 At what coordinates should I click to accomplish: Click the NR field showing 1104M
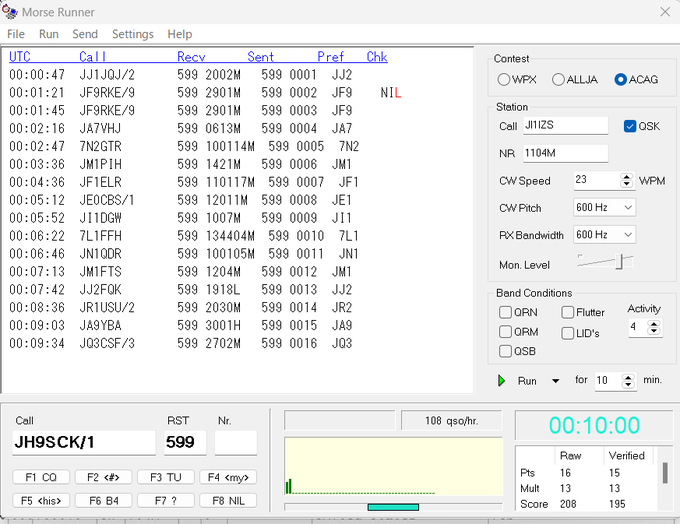[x=566, y=153]
